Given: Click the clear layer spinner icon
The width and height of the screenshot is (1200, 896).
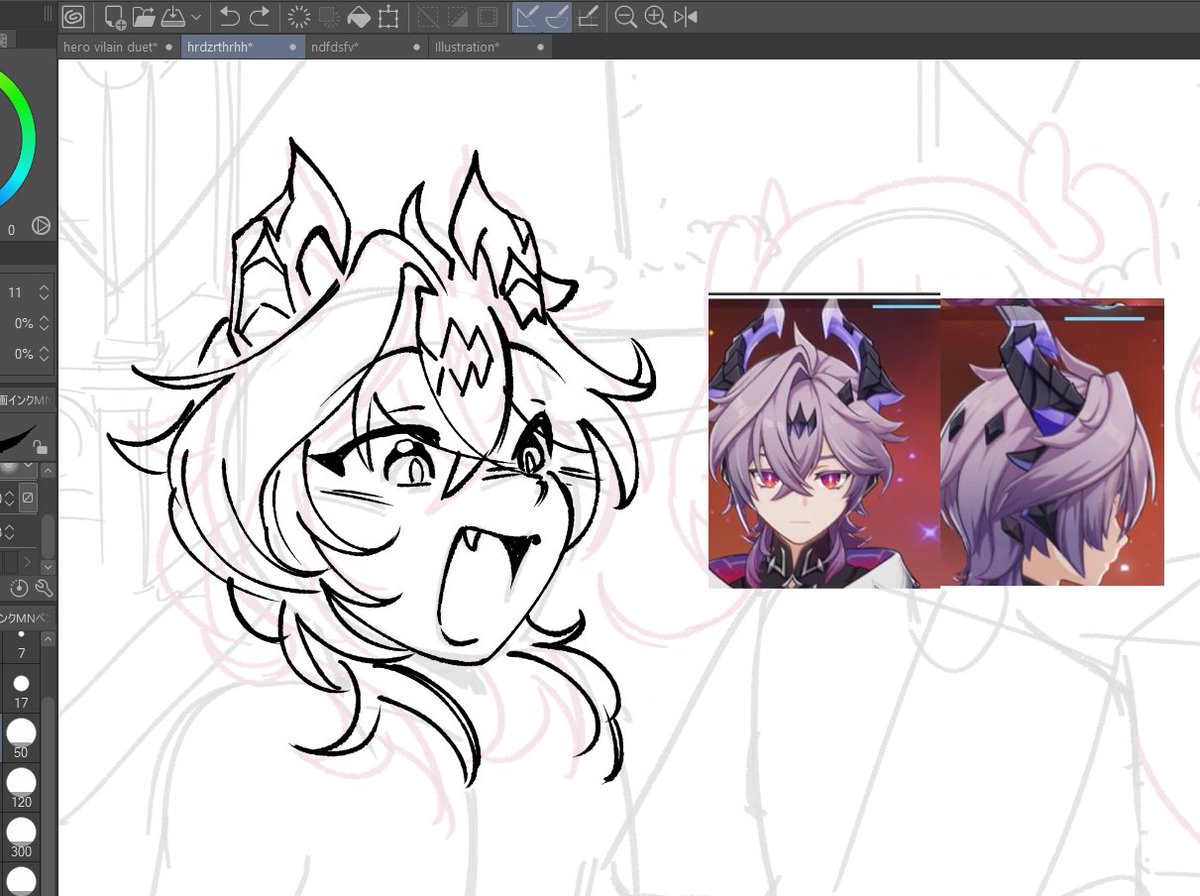Looking at the screenshot, I should click(x=298, y=17).
